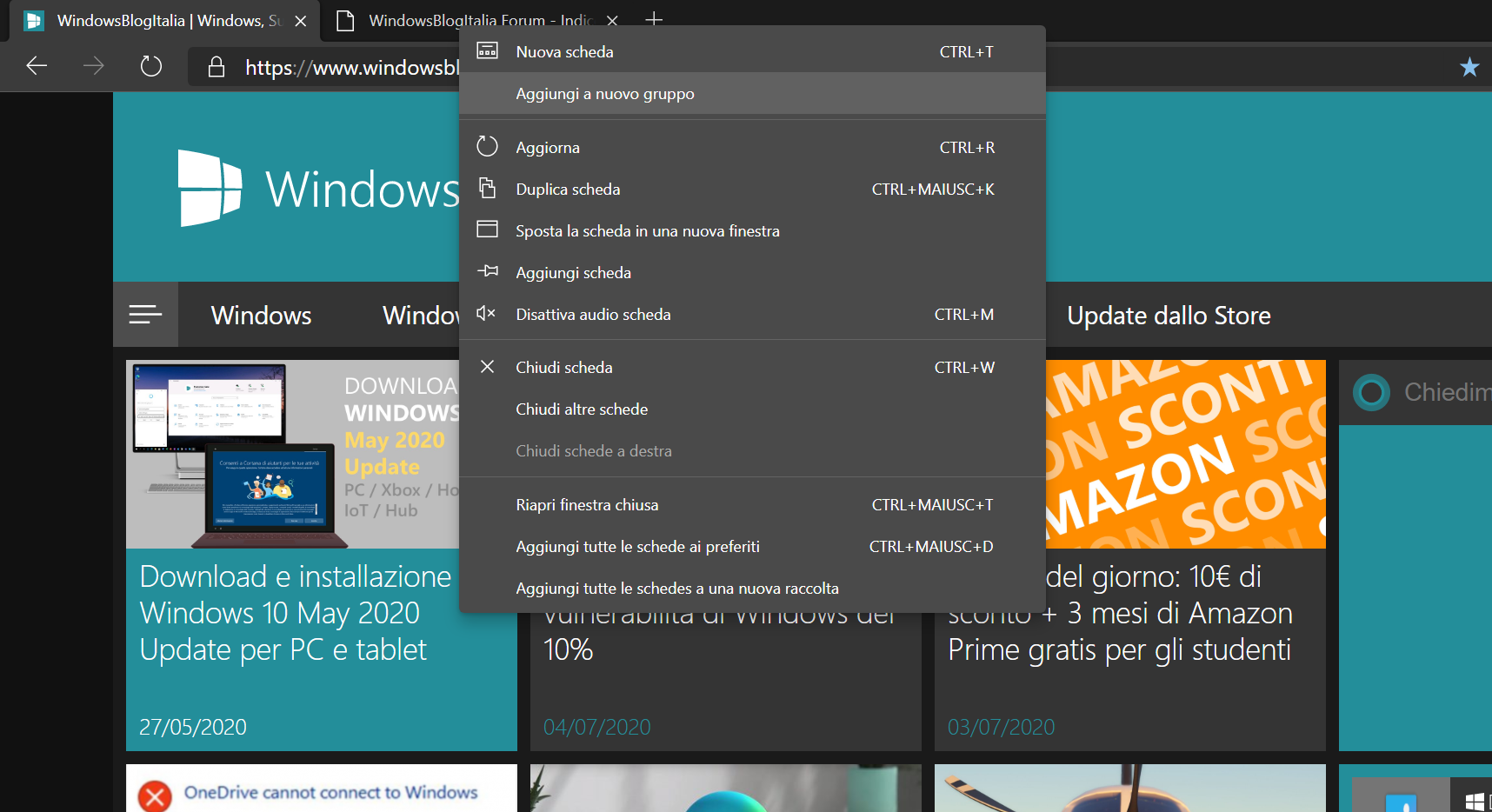Click the red error X icon
Screen dimensions: 1492x812
click(155, 796)
